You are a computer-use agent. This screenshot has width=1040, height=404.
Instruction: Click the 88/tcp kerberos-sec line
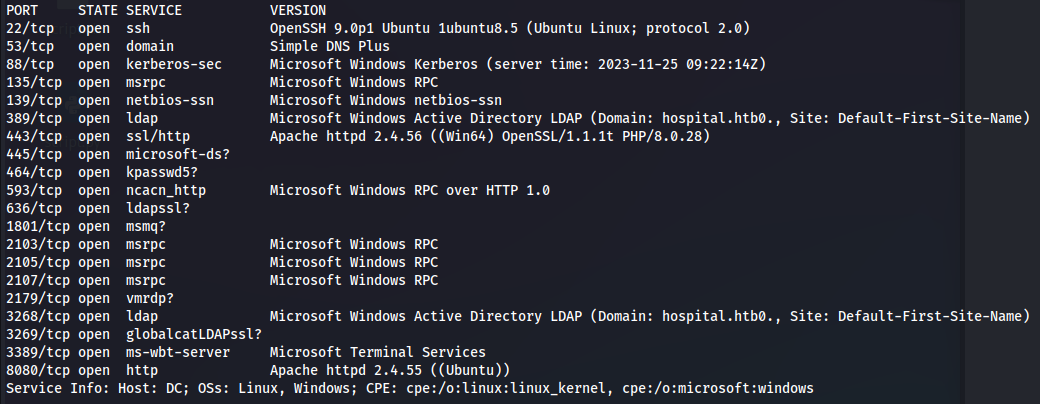pyautogui.click(x=387, y=64)
